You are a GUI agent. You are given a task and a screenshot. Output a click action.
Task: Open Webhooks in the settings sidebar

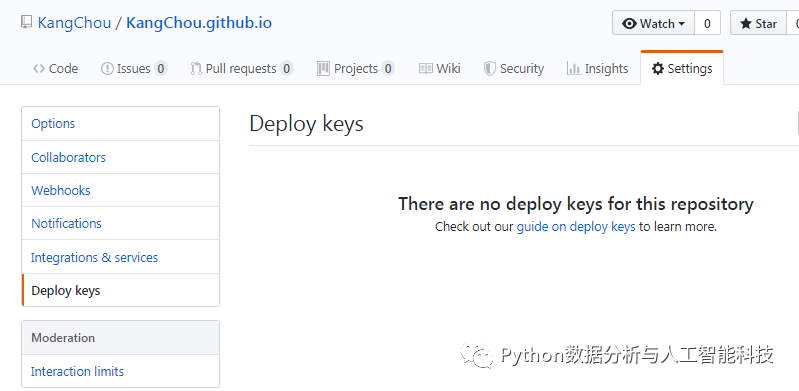[120, 190]
